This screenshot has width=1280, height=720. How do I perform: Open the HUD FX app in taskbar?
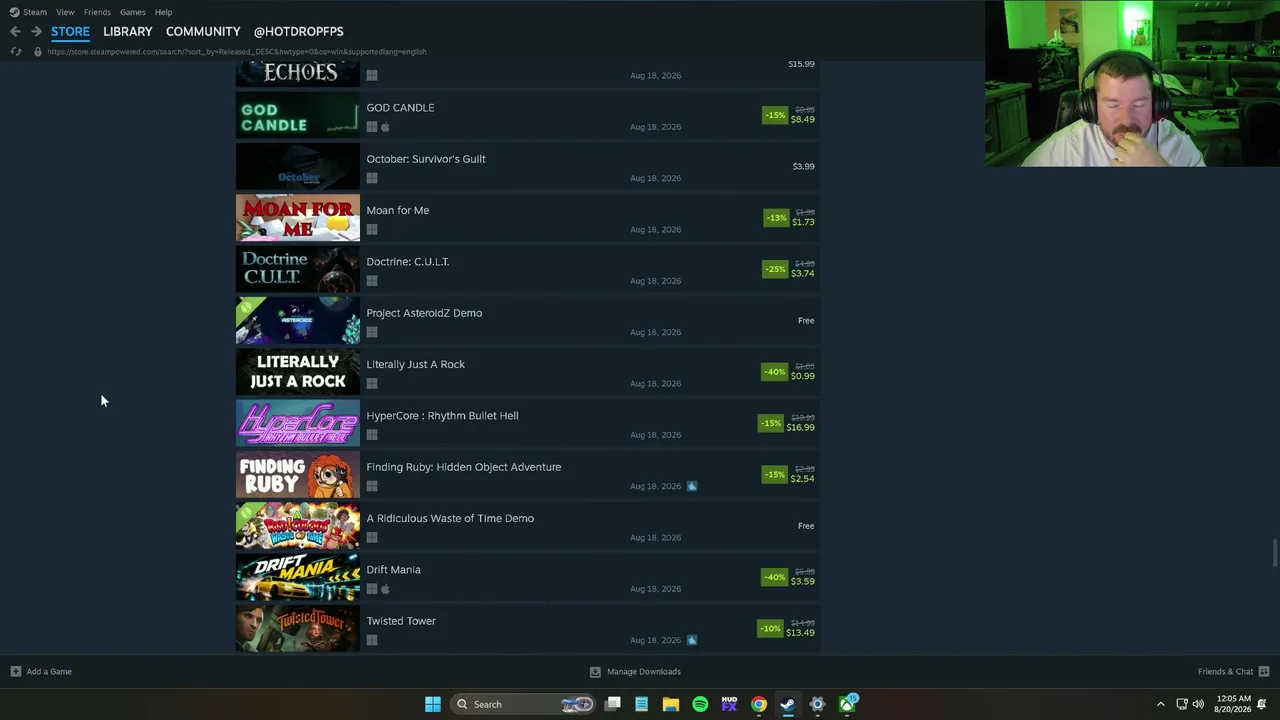tap(729, 704)
